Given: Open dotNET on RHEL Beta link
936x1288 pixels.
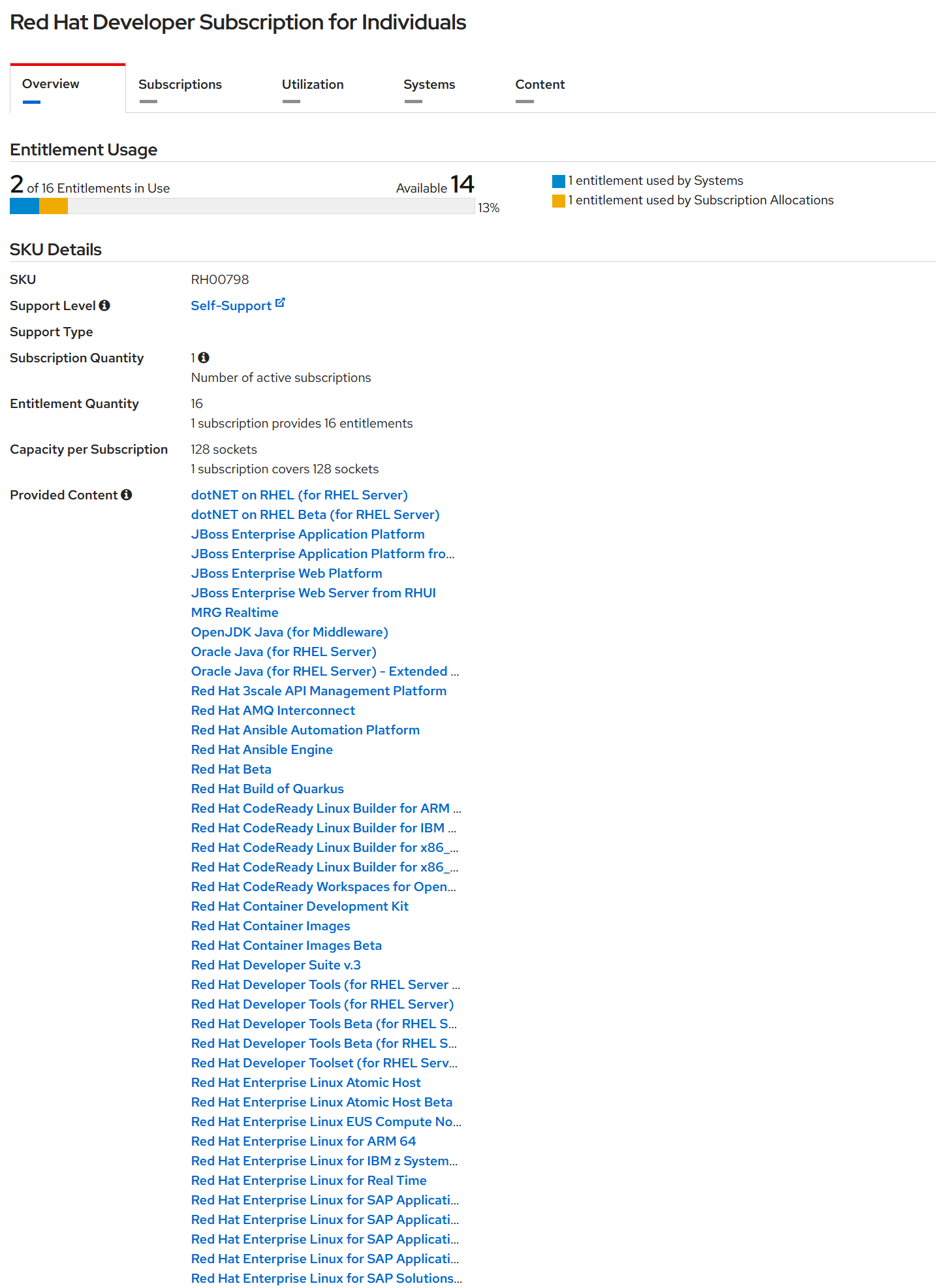Looking at the screenshot, I should point(315,514).
